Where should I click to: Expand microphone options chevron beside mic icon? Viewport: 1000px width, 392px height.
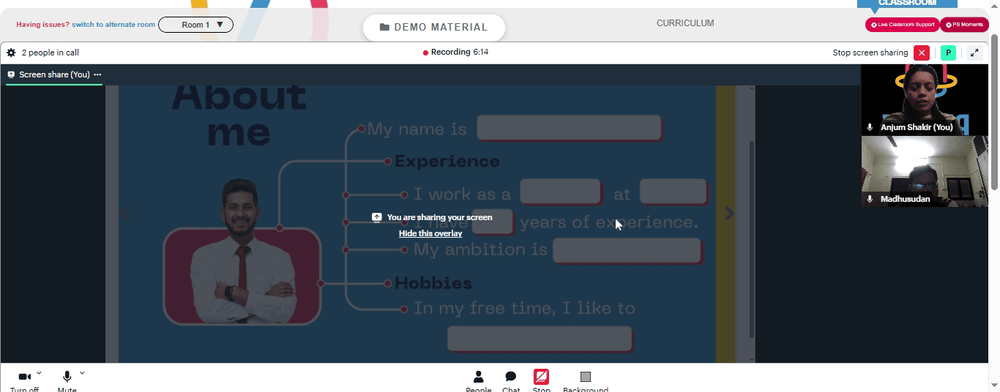82,373
